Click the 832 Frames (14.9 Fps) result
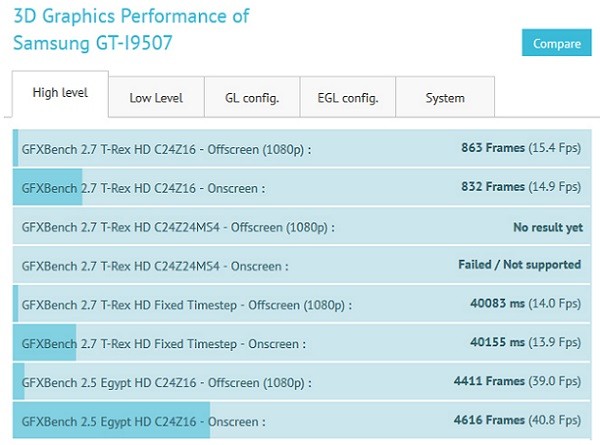Image resolution: width=600 pixels, height=445 pixels. pyautogui.click(x=521, y=187)
